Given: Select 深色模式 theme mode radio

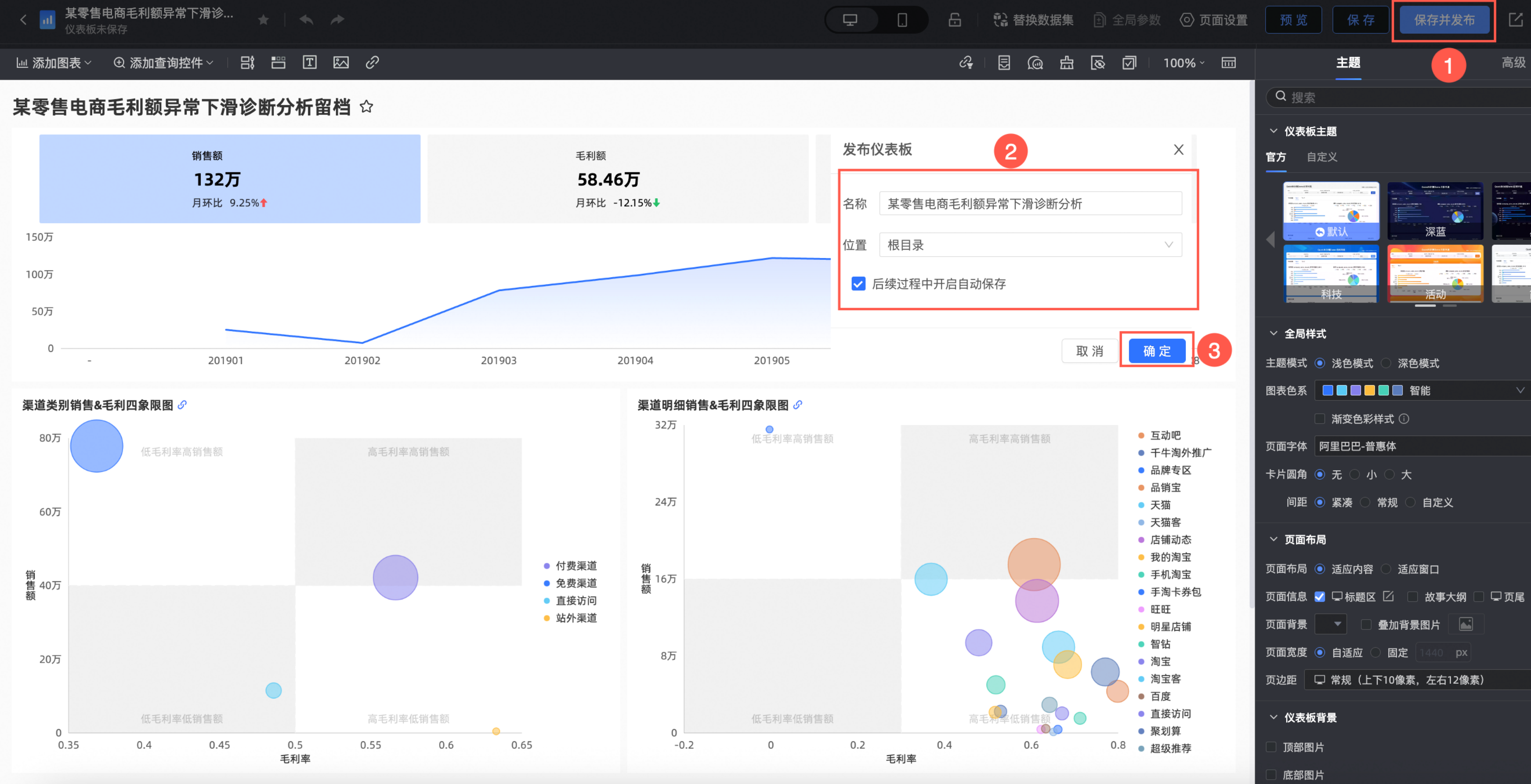Looking at the screenshot, I should click(x=1386, y=363).
